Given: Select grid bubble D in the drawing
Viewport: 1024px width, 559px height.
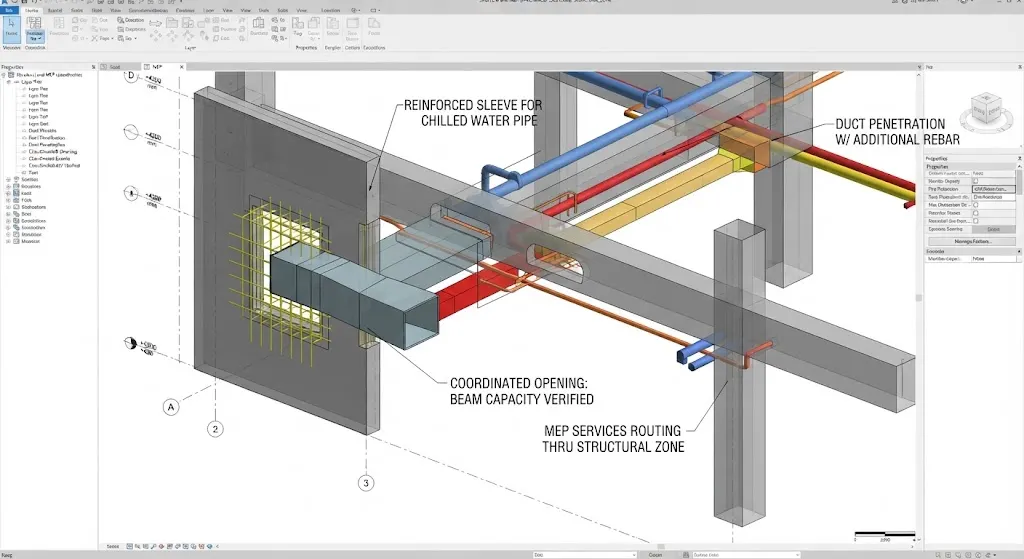Looking at the screenshot, I should (x=131, y=76).
